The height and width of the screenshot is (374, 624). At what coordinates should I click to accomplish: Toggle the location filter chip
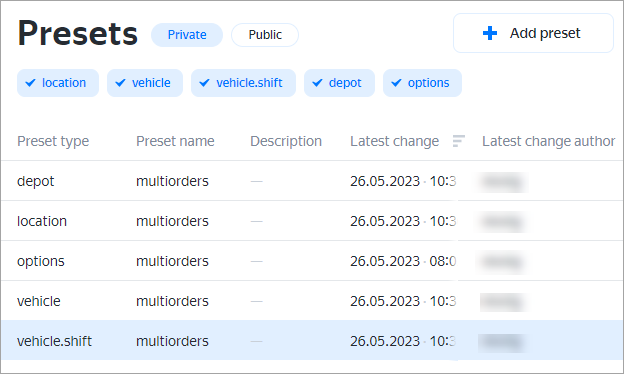point(58,83)
